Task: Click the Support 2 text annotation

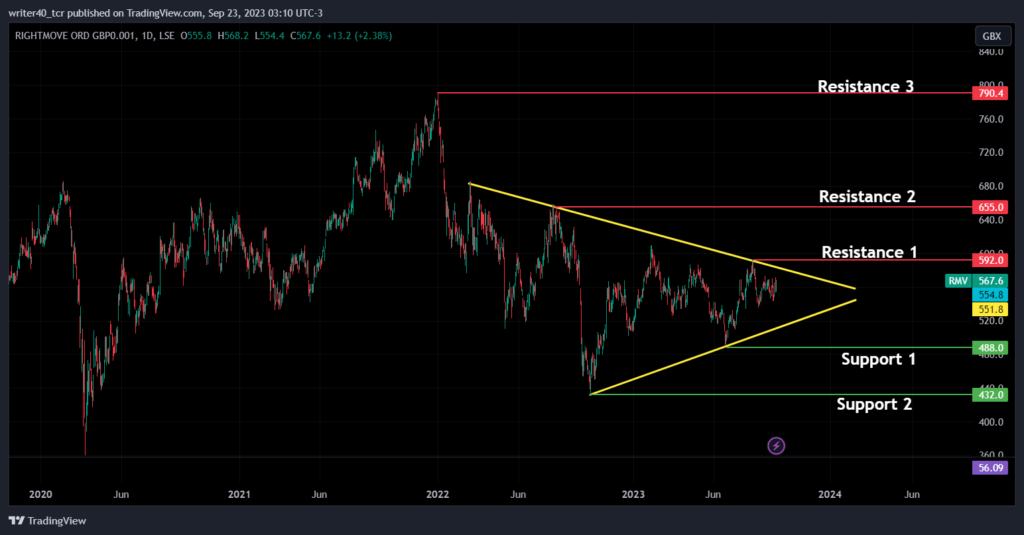Action: [874, 404]
